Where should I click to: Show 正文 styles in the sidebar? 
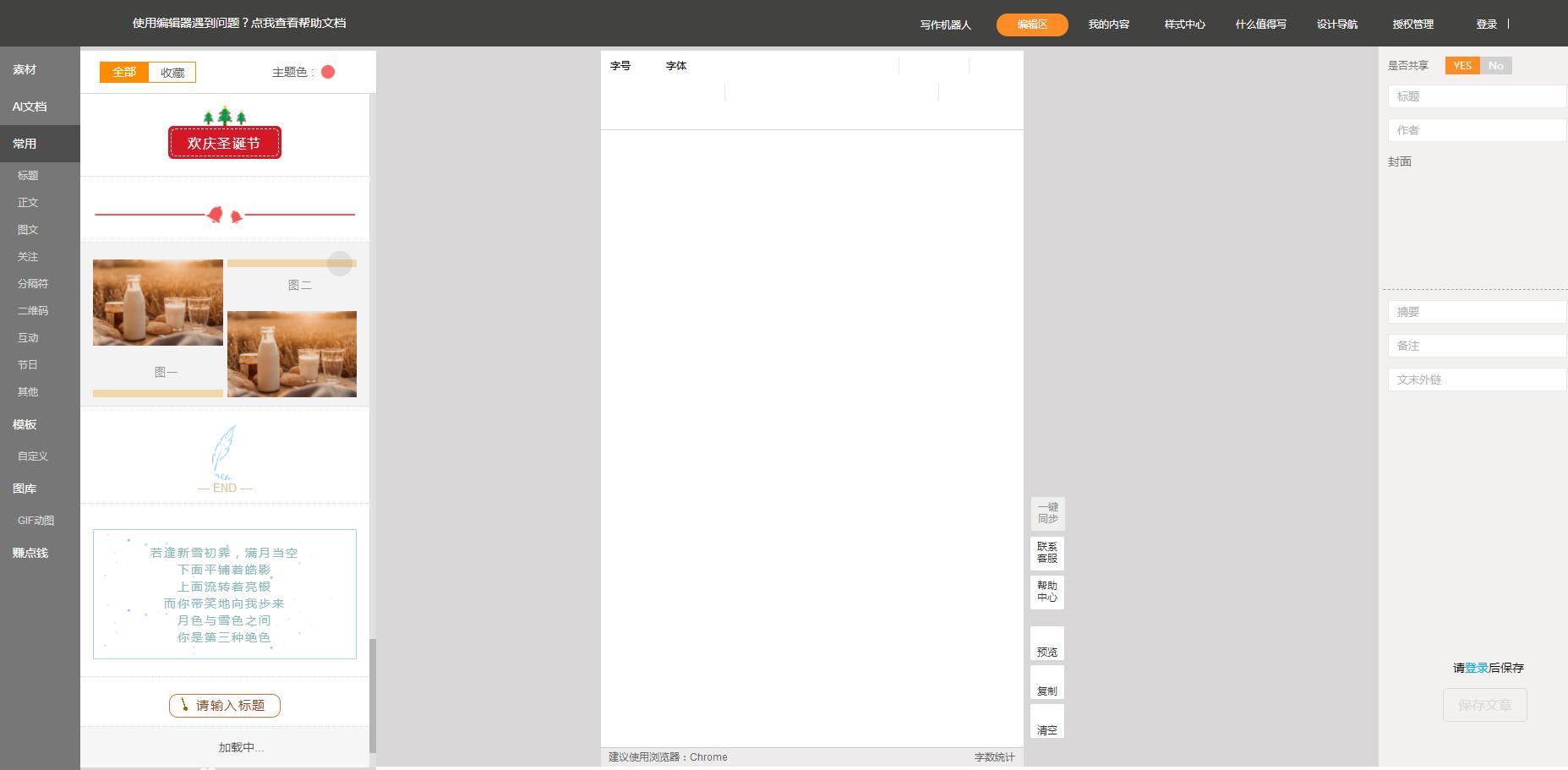[x=28, y=203]
